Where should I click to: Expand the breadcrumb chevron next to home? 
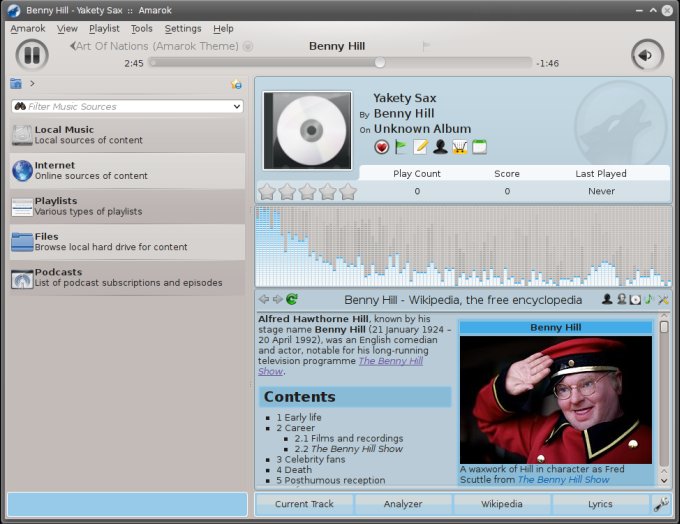click(x=32, y=83)
